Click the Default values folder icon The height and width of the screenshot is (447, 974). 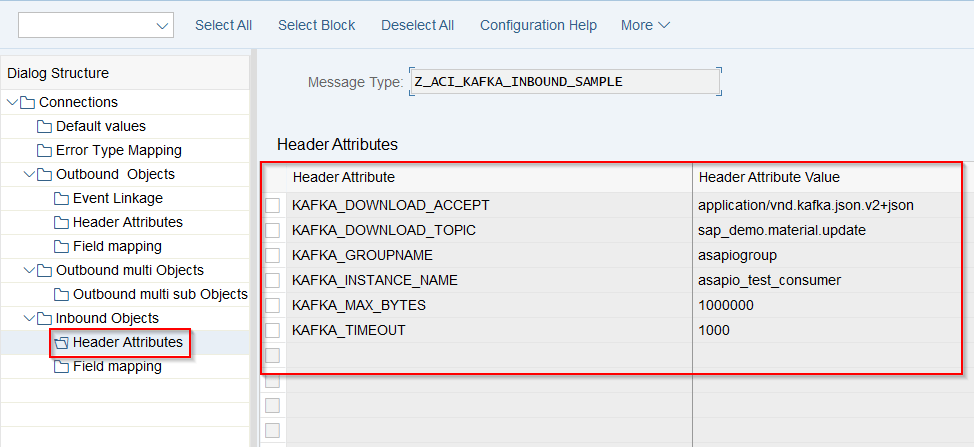[44, 127]
